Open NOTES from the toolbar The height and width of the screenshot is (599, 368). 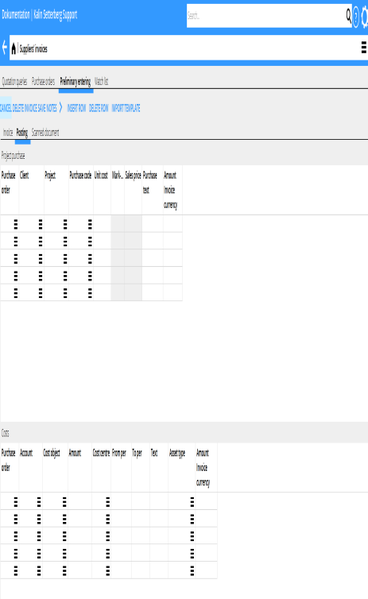[x=52, y=108]
